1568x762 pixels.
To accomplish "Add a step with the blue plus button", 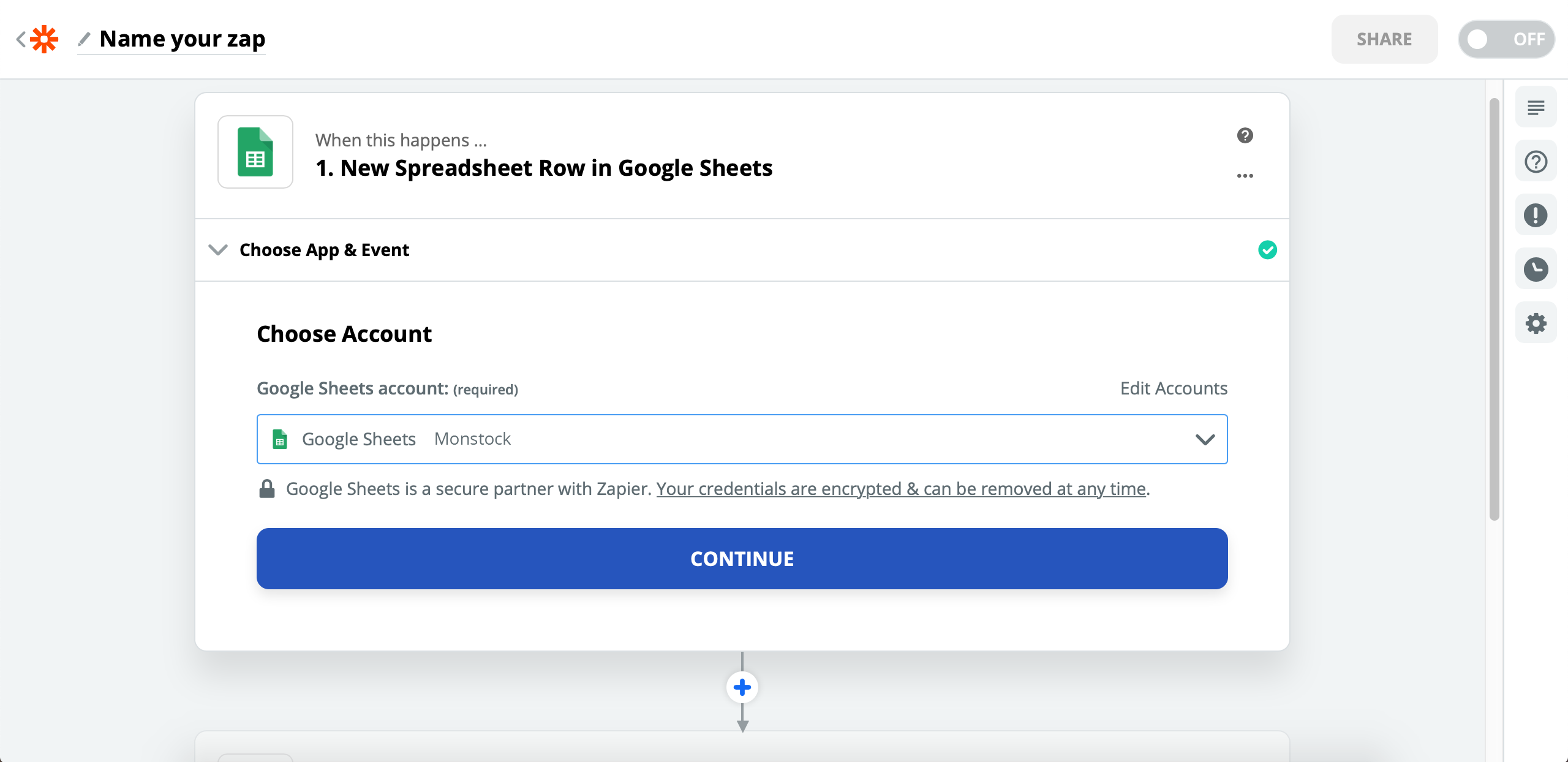I will pos(742,687).
